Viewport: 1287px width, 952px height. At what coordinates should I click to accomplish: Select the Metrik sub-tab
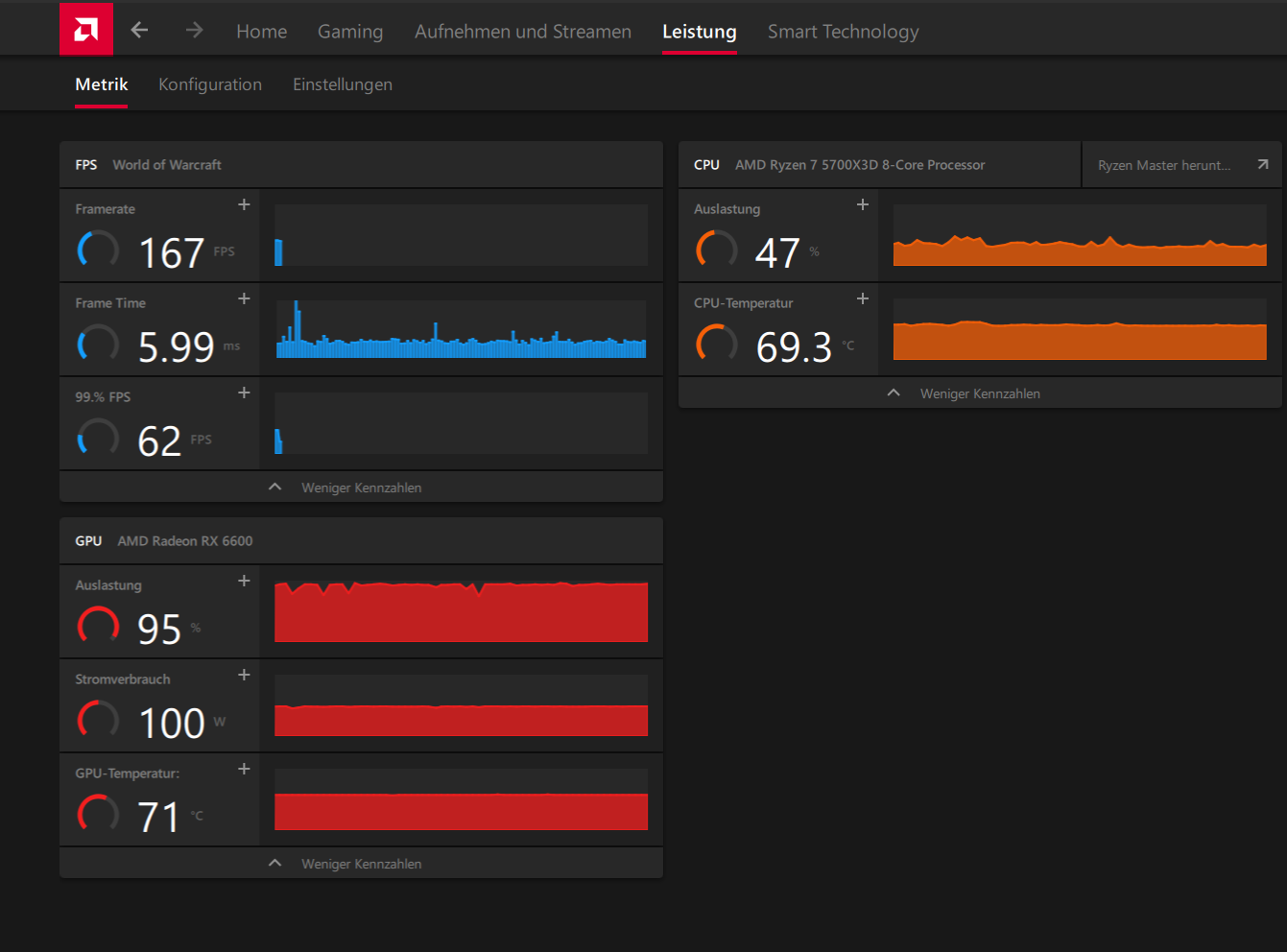pos(102,84)
